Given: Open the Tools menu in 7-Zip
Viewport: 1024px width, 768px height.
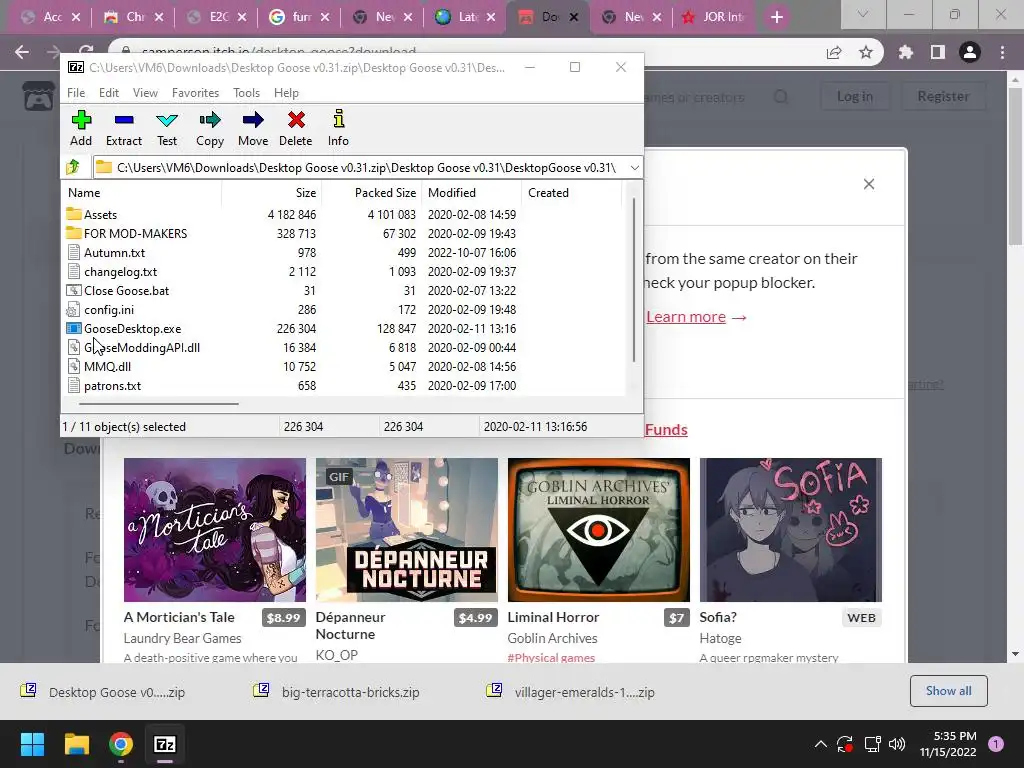Looking at the screenshot, I should click(x=246, y=93).
